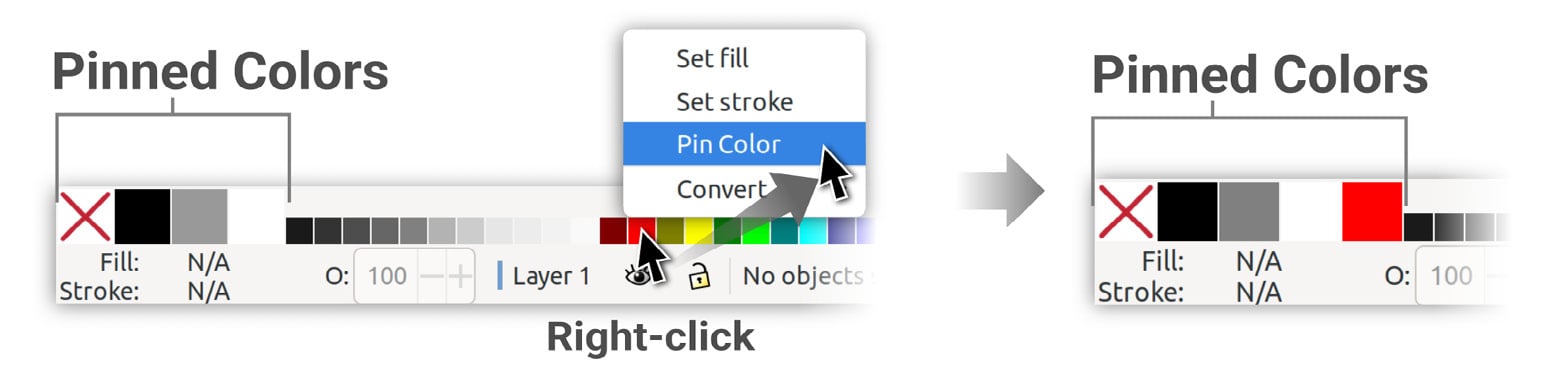The image size is (1556, 379).
Task: Click the newly pinned red swatch in right palette
Action: tap(1372, 212)
